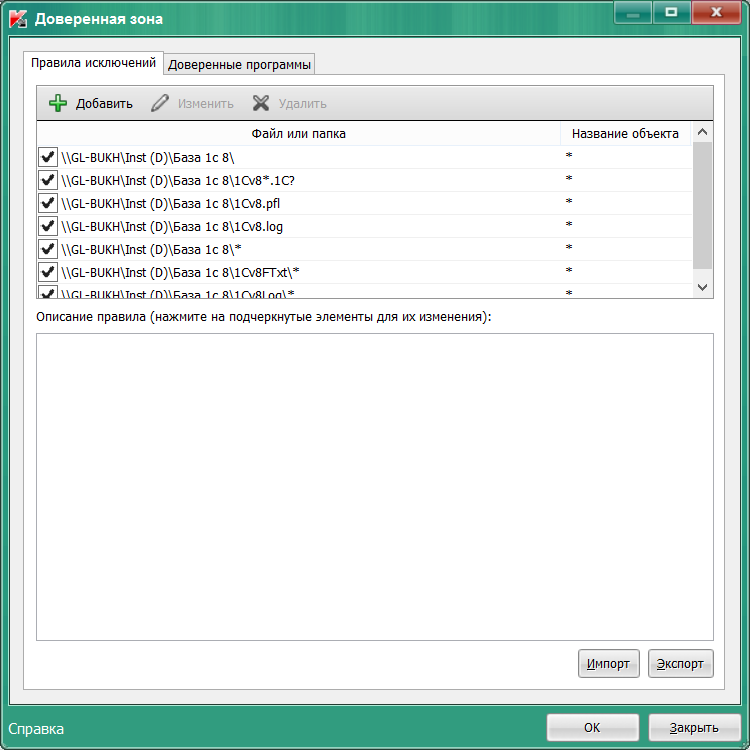Confirm with the OK button
The image size is (750, 750).
click(x=592, y=728)
